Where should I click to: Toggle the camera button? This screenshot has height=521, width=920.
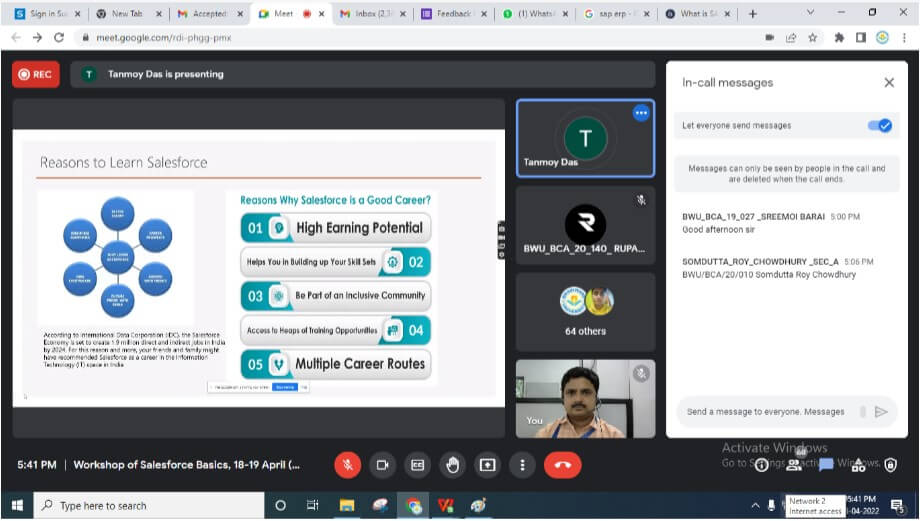click(x=382, y=465)
